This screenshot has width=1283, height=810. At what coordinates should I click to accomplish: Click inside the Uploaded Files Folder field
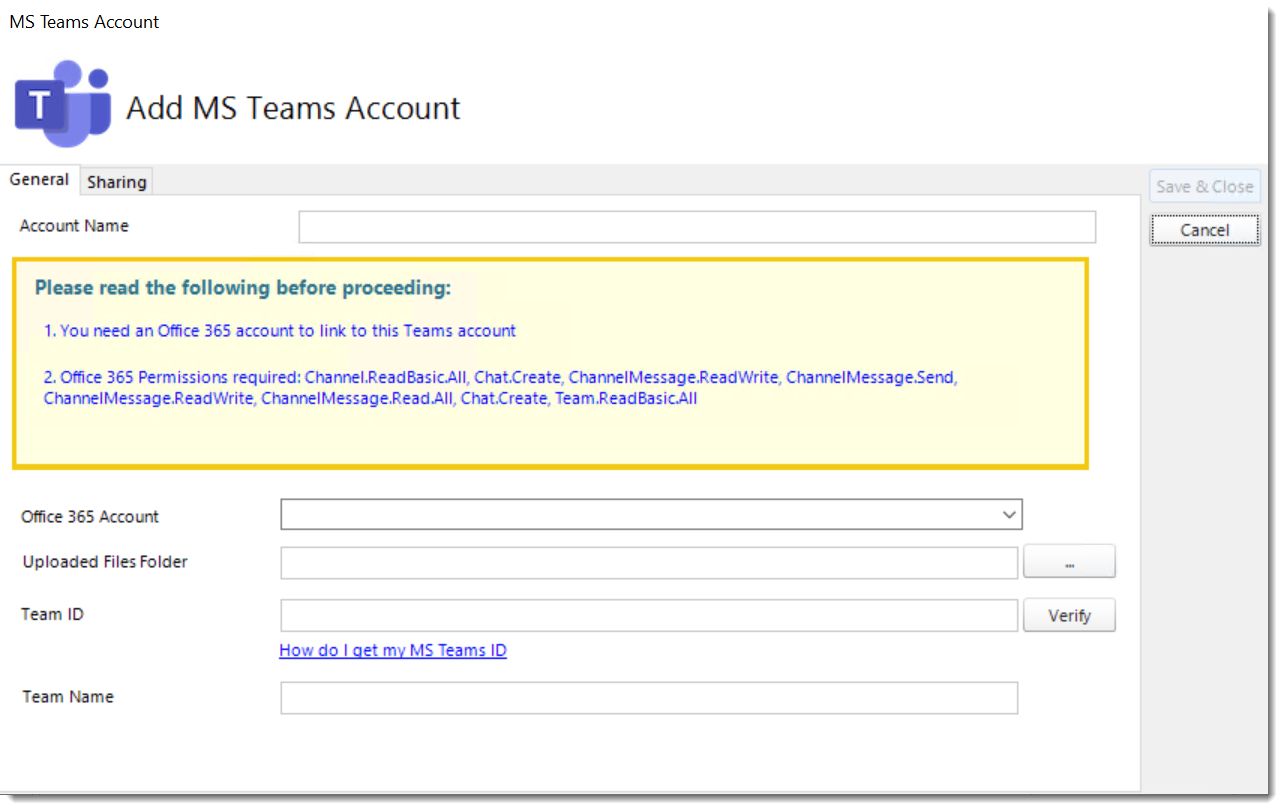pyautogui.click(x=648, y=562)
